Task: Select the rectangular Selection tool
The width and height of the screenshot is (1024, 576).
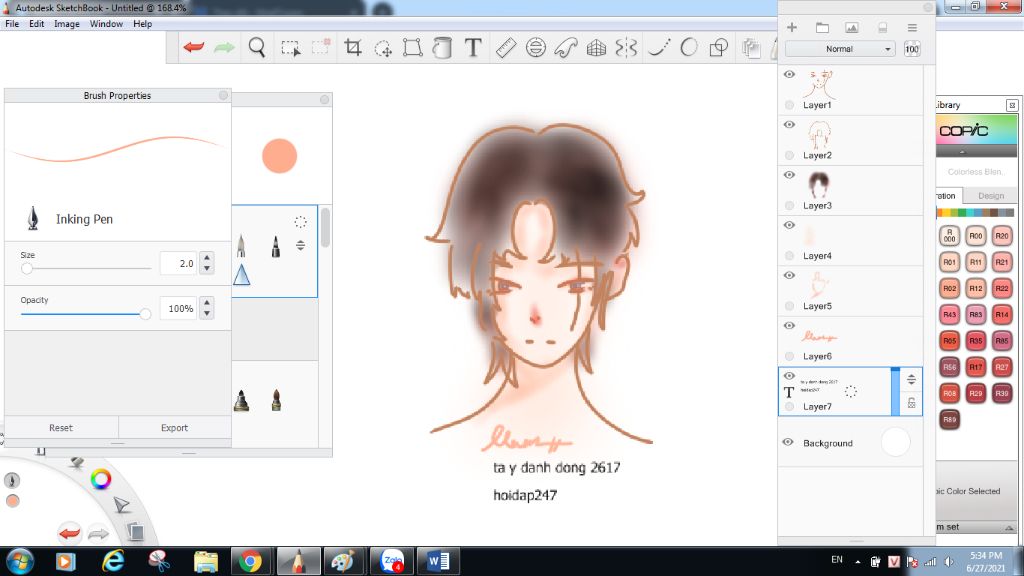Action: click(290, 48)
